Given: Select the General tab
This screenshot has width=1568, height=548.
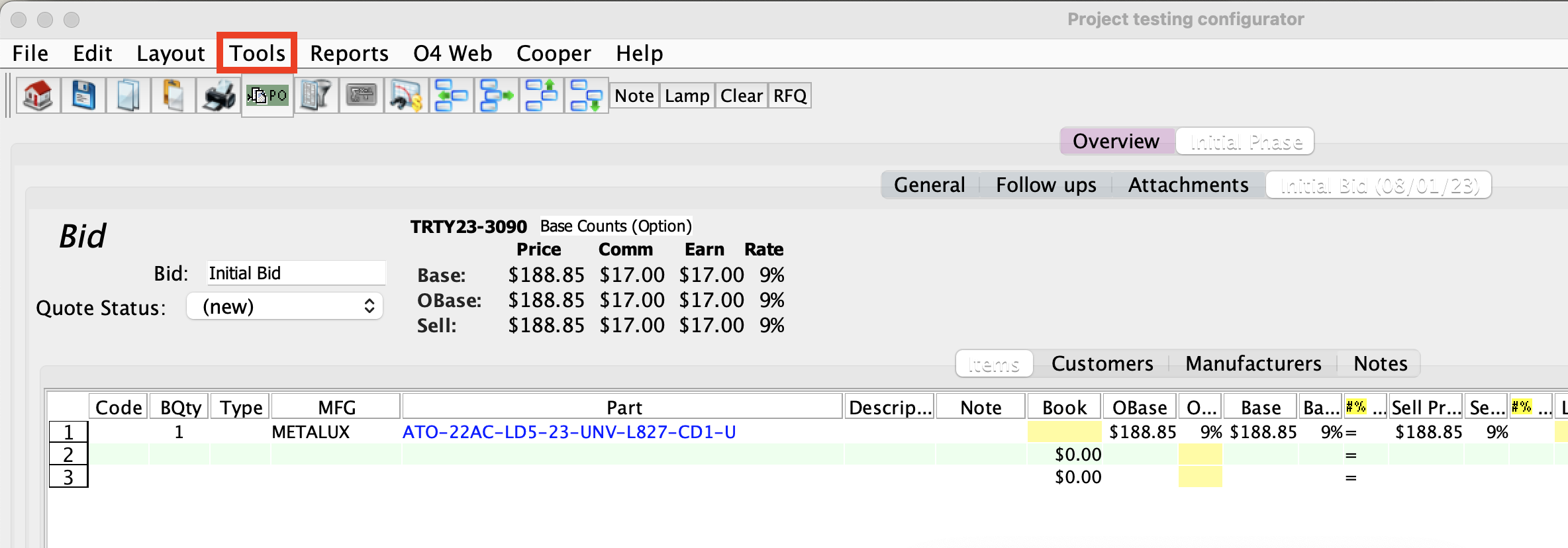Looking at the screenshot, I should [x=930, y=185].
